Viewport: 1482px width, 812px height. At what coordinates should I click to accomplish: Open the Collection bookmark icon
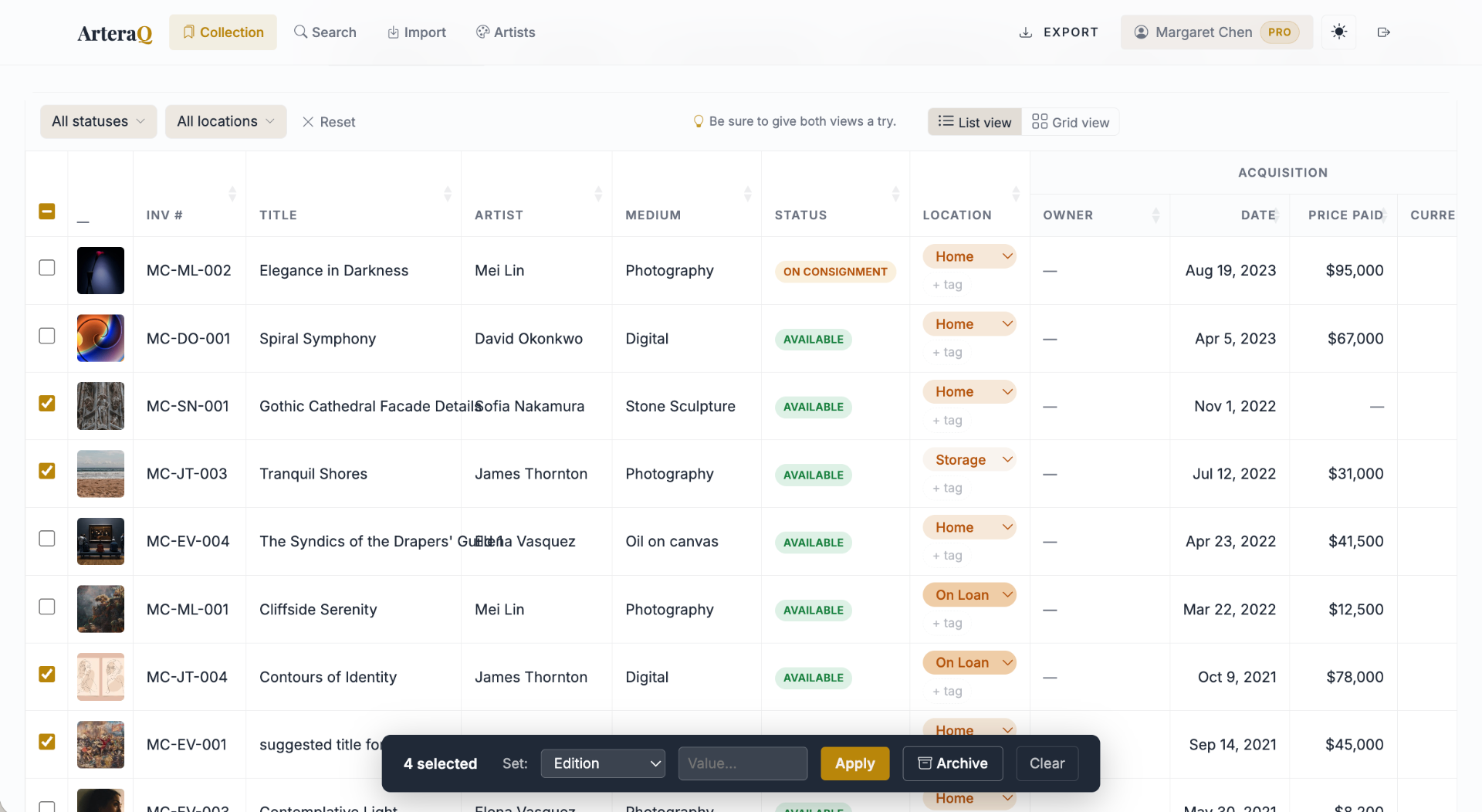tap(188, 32)
